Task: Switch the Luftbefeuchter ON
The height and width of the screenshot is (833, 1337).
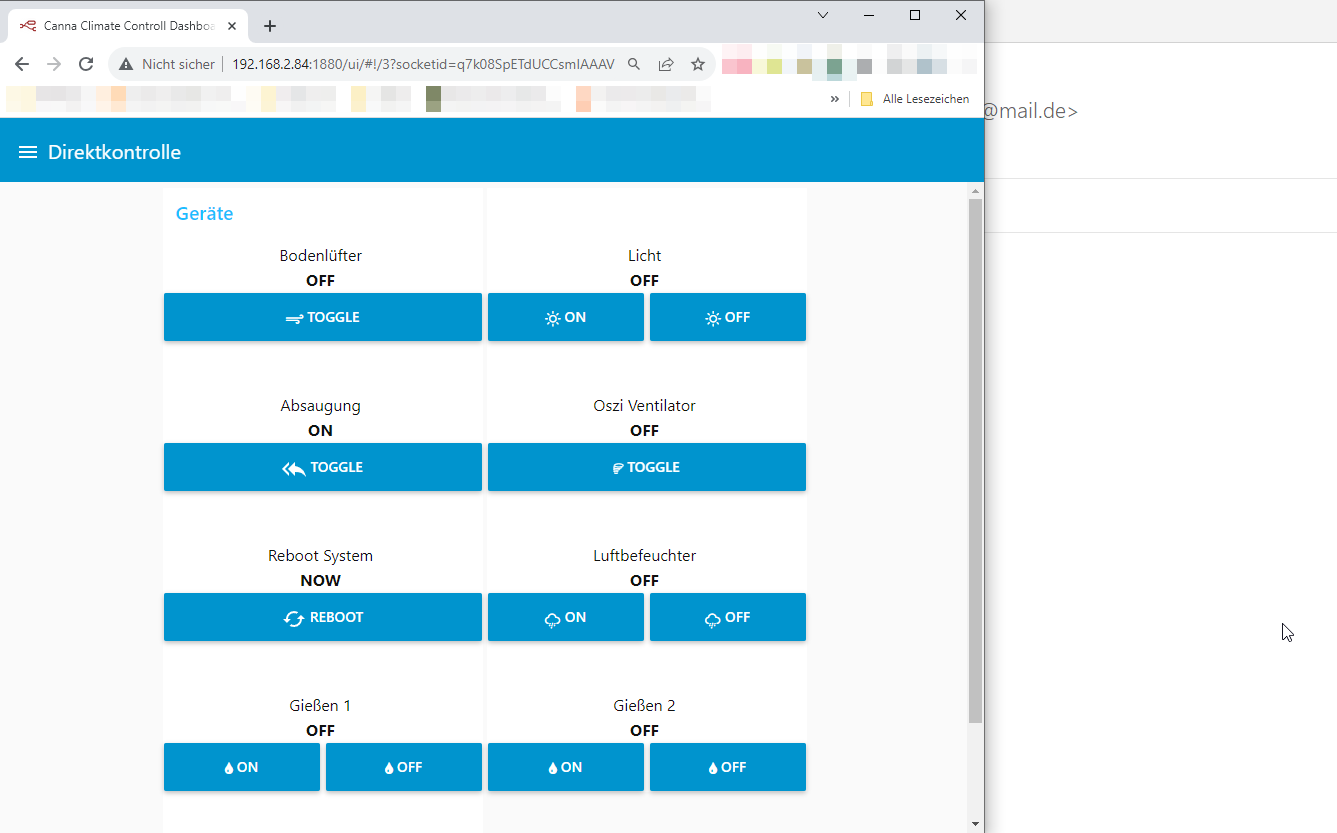Action: [566, 617]
